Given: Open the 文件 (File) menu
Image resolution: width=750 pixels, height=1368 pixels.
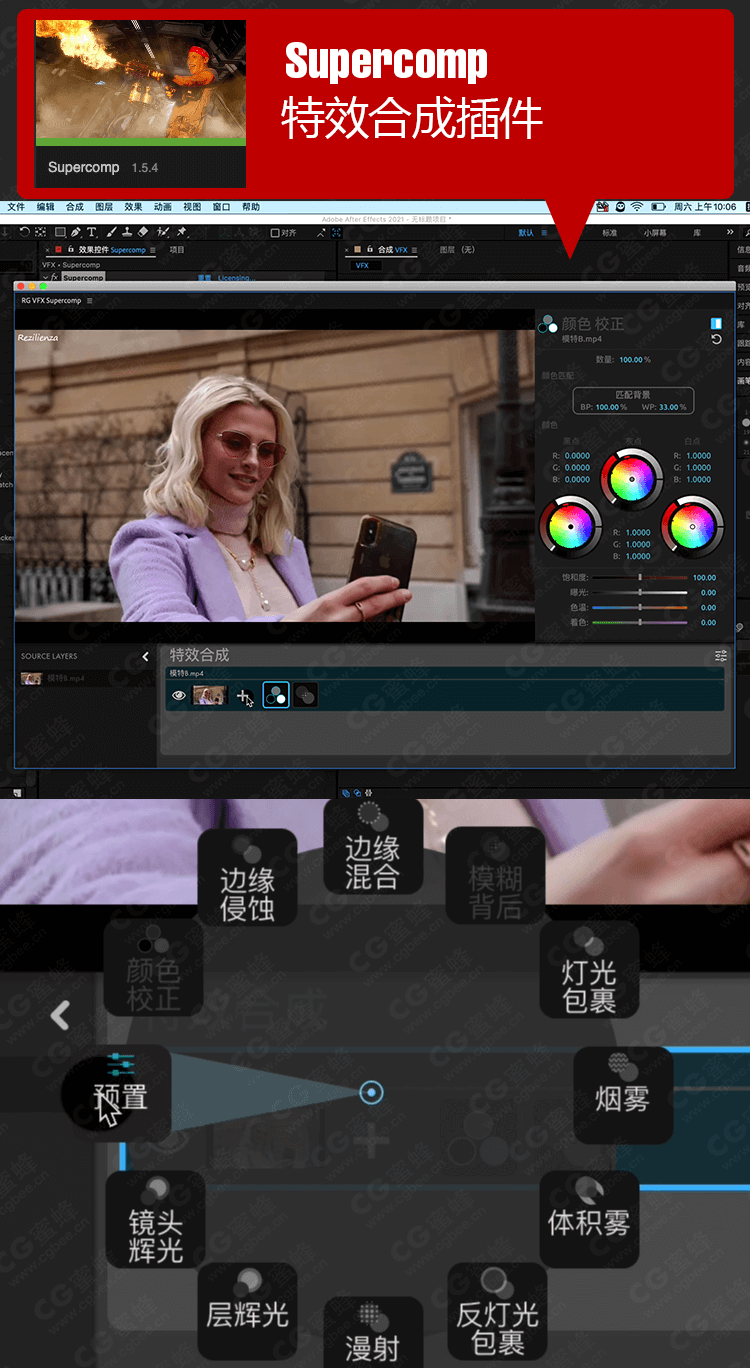Looking at the screenshot, I should click(x=16, y=207).
